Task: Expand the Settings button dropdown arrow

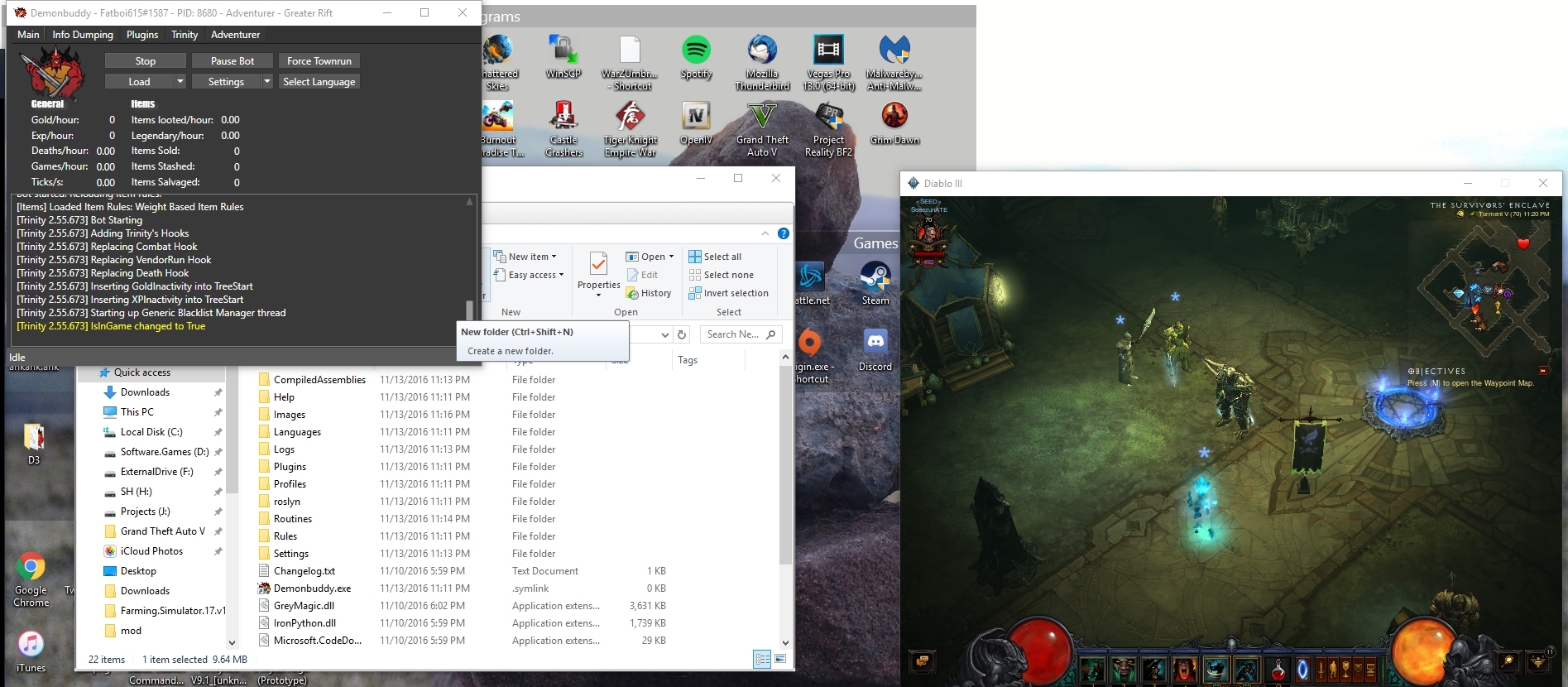Action: (267, 81)
